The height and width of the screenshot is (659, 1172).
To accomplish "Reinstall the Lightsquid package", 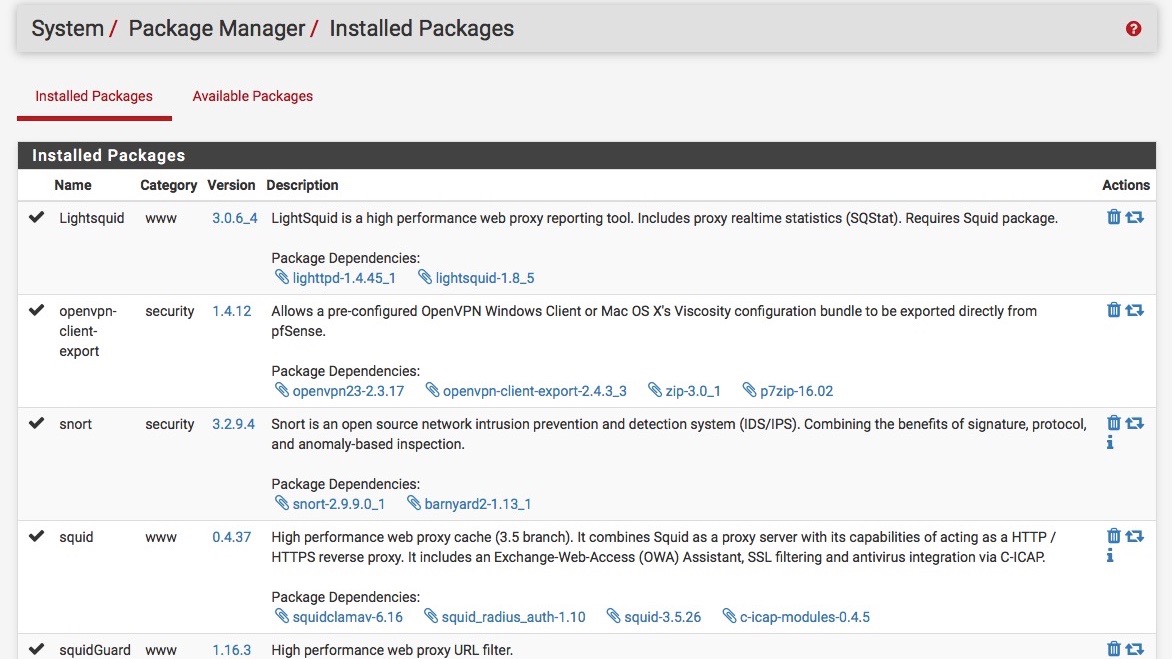I will coord(1135,217).
